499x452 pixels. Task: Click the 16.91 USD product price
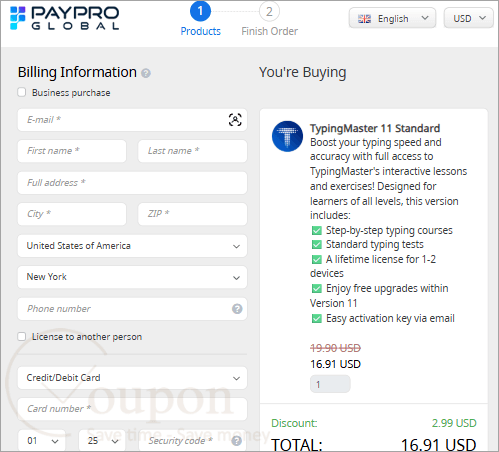[x=335, y=364]
